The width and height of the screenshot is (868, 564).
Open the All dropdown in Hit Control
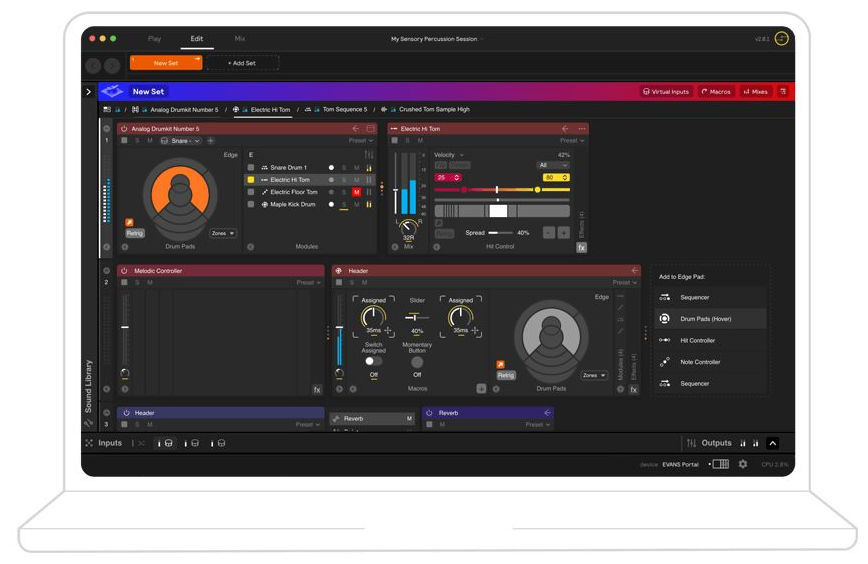(x=553, y=165)
